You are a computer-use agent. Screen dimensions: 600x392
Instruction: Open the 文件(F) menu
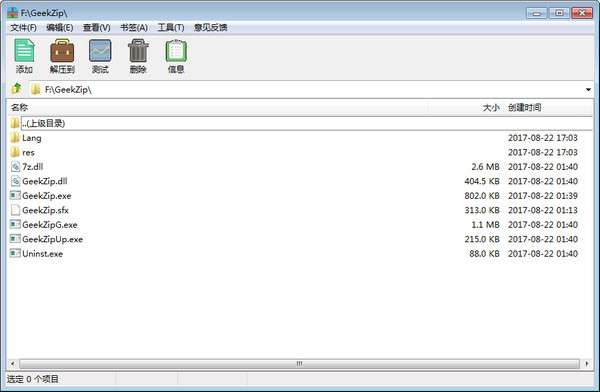(x=23, y=28)
